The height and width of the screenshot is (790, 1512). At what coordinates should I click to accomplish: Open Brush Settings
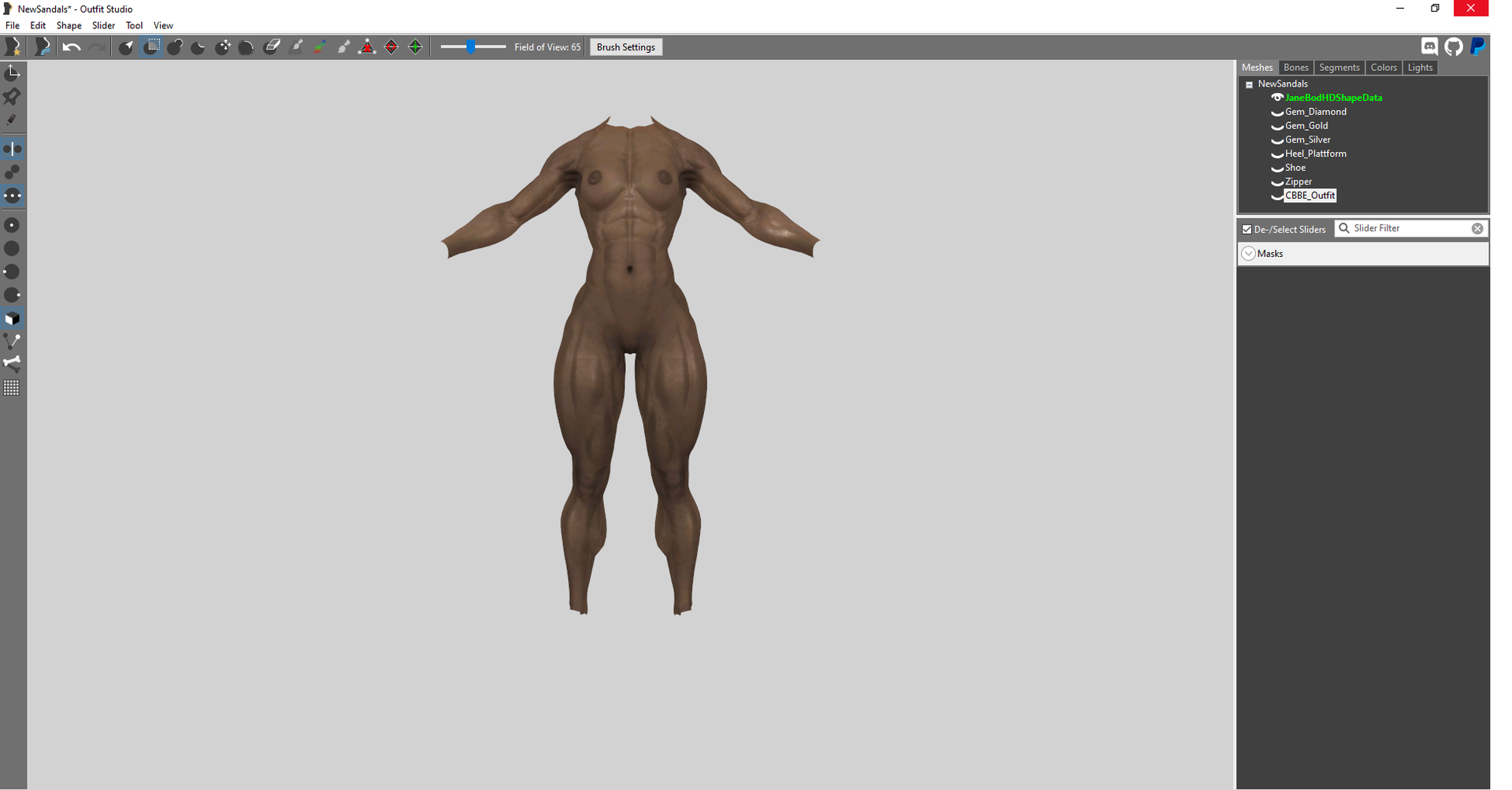pyautogui.click(x=625, y=47)
